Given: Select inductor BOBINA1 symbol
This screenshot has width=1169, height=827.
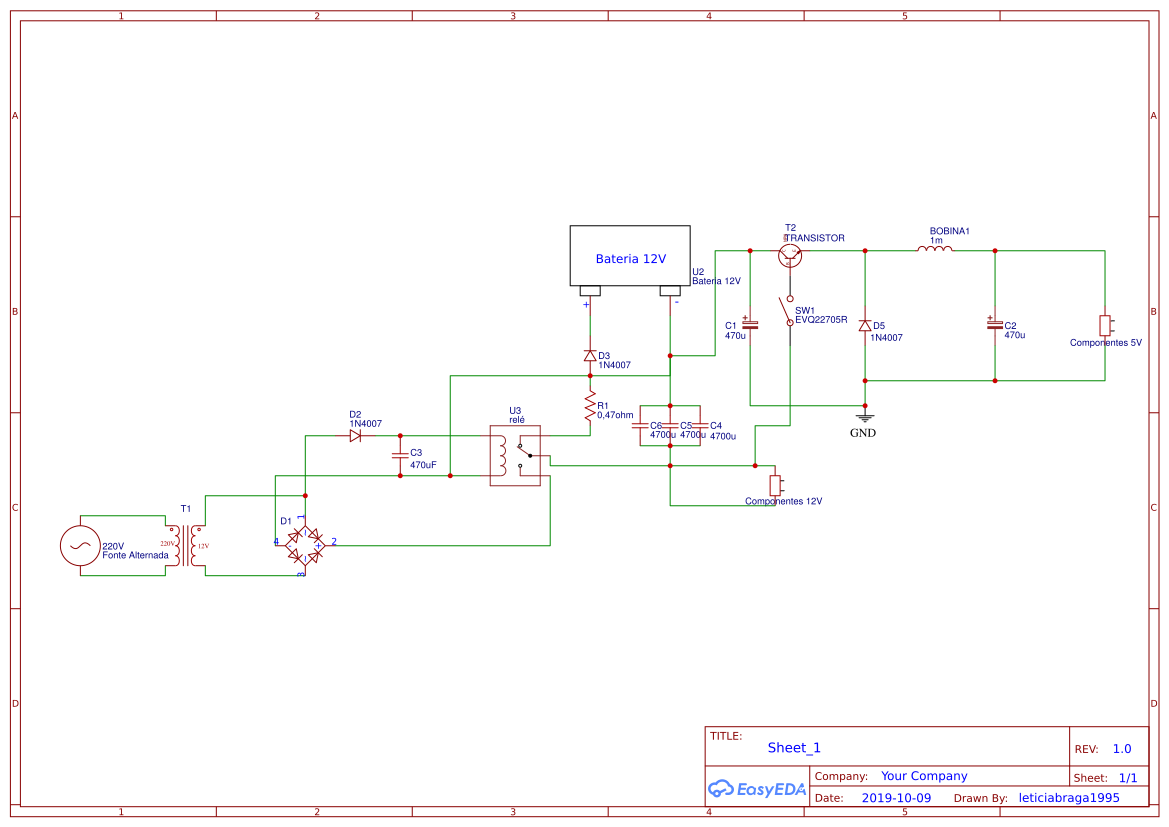Looking at the screenshot, I should pyautogui.click(x=935, y=249).
